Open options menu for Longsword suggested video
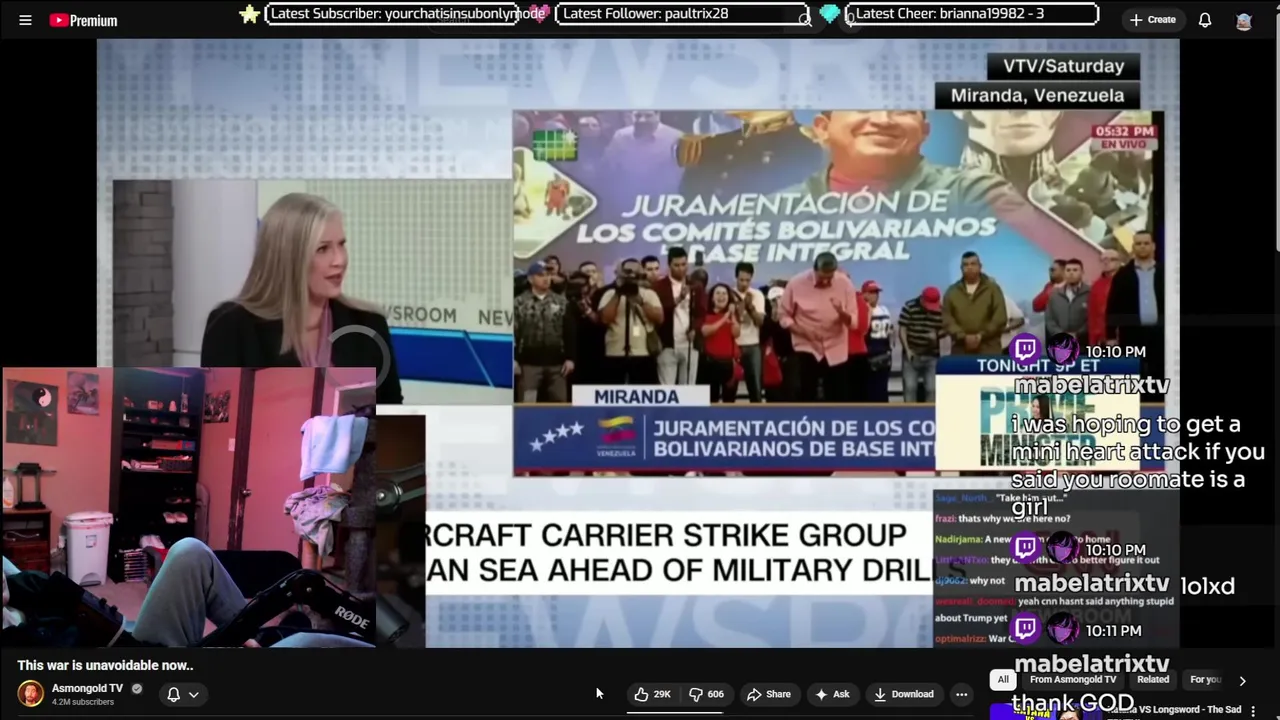The height and width of the screenshot is (720, 1280). point(1253,711)
